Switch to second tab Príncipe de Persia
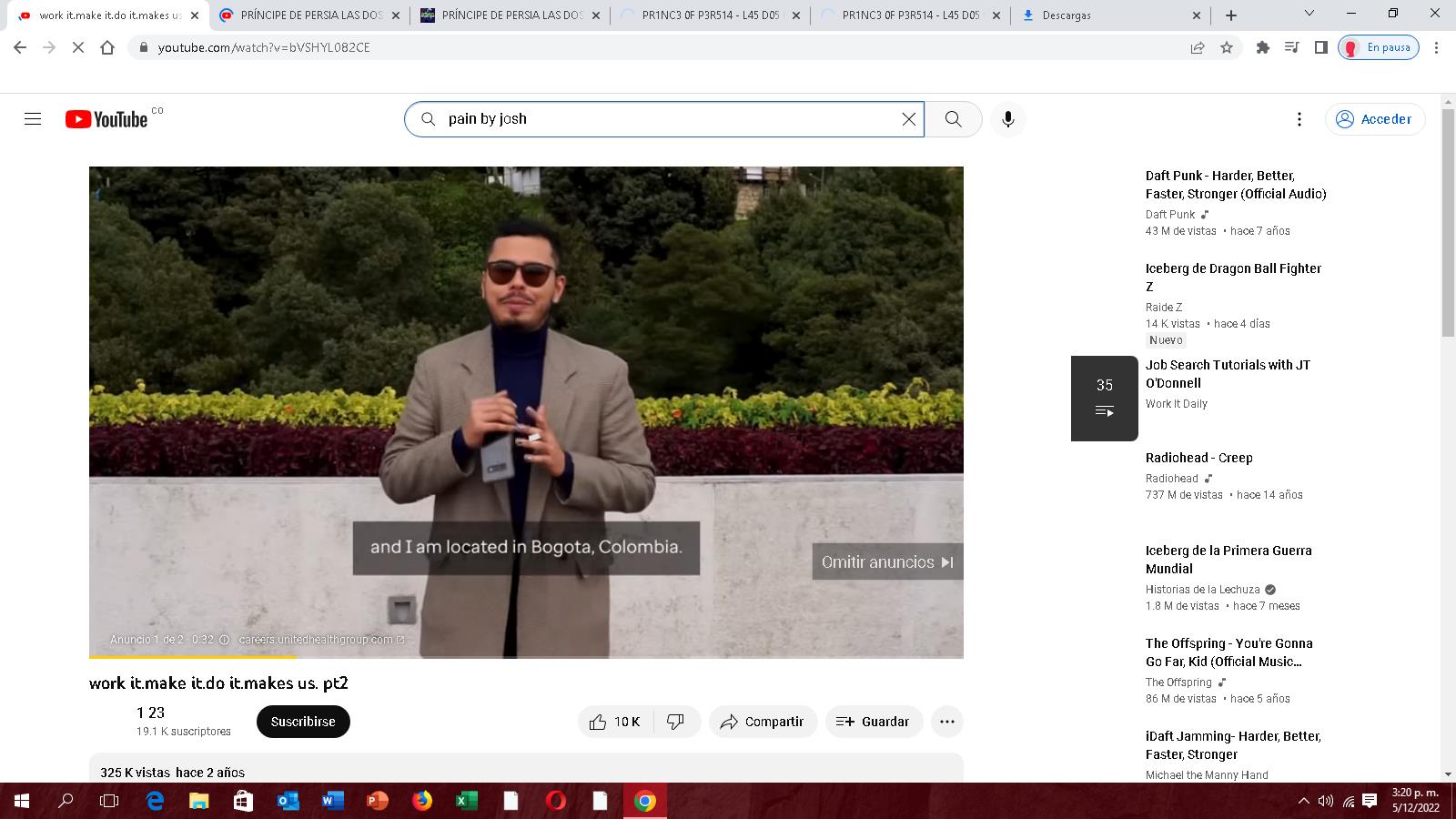The width and height of the screenshot is (1456, 819). (x=309, y=15)
